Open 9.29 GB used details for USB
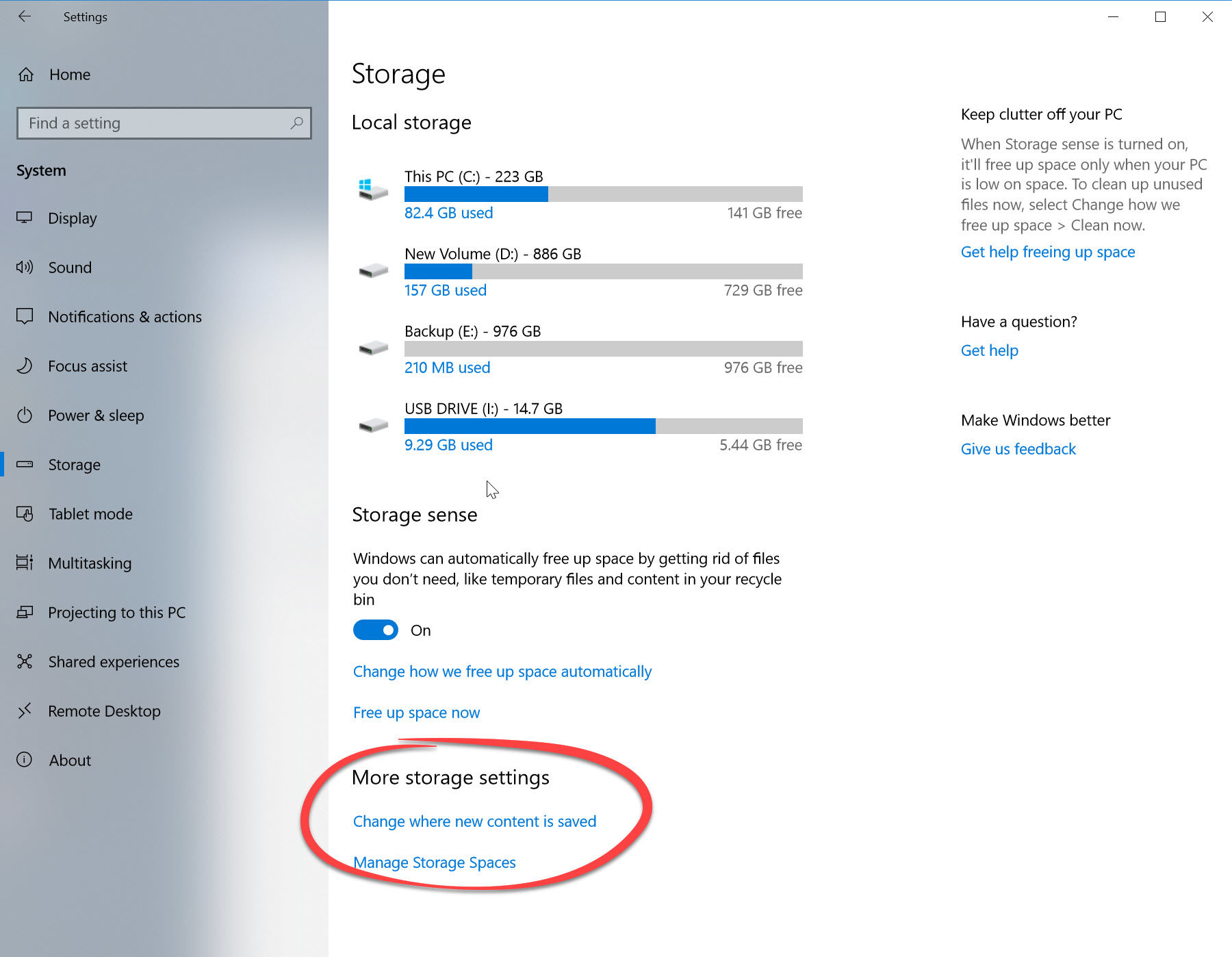The image size is (1232, 957). (448, 445)
